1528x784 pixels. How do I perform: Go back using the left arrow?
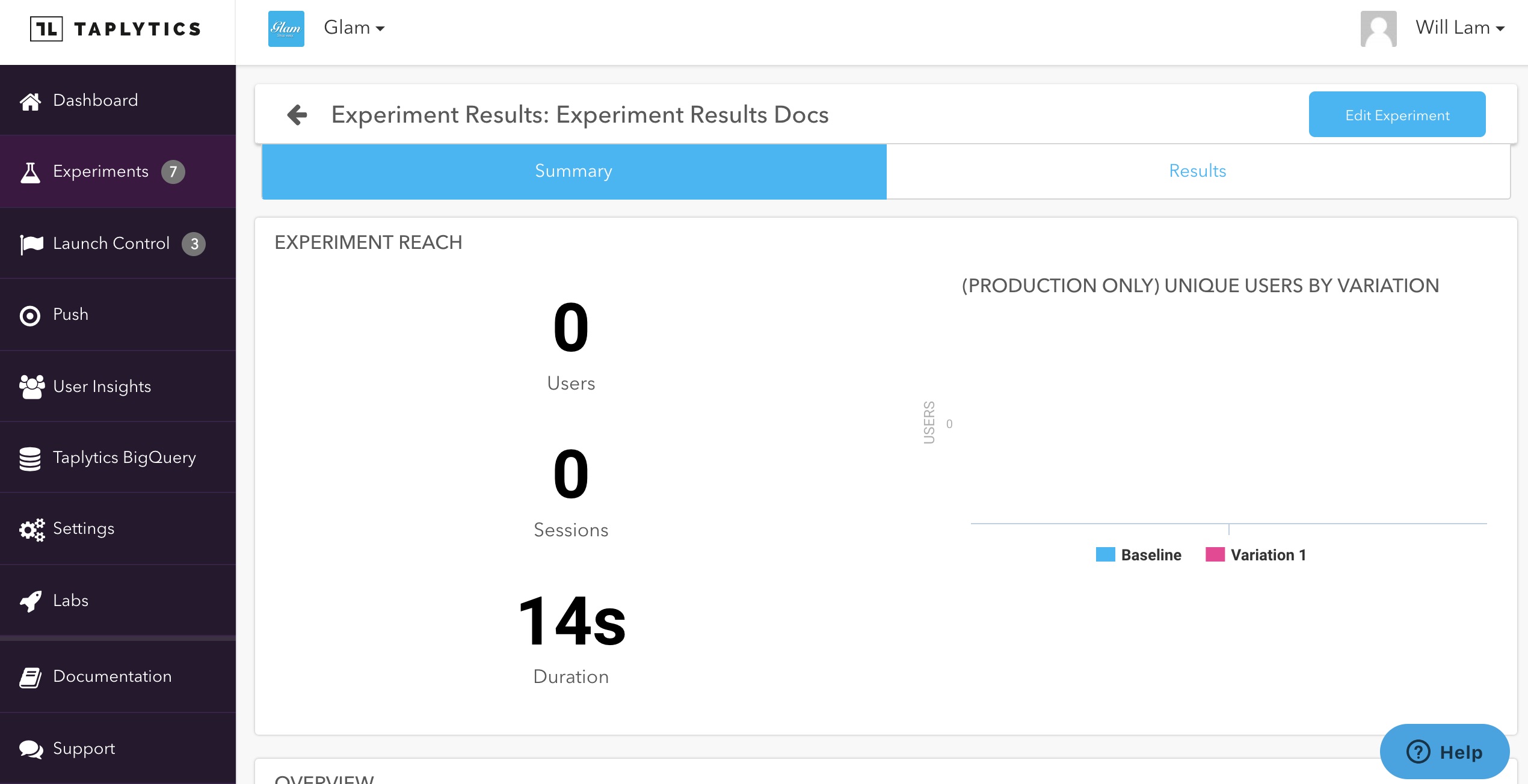[297, 115]
